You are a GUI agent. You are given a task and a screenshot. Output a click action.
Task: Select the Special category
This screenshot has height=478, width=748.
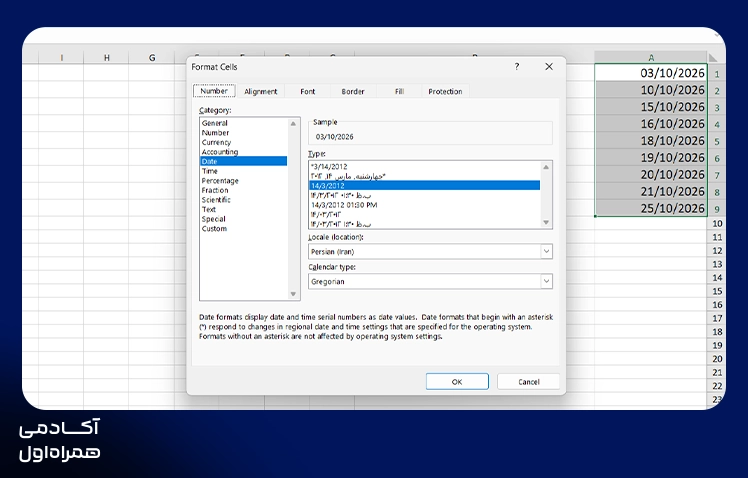click(243, 219)
